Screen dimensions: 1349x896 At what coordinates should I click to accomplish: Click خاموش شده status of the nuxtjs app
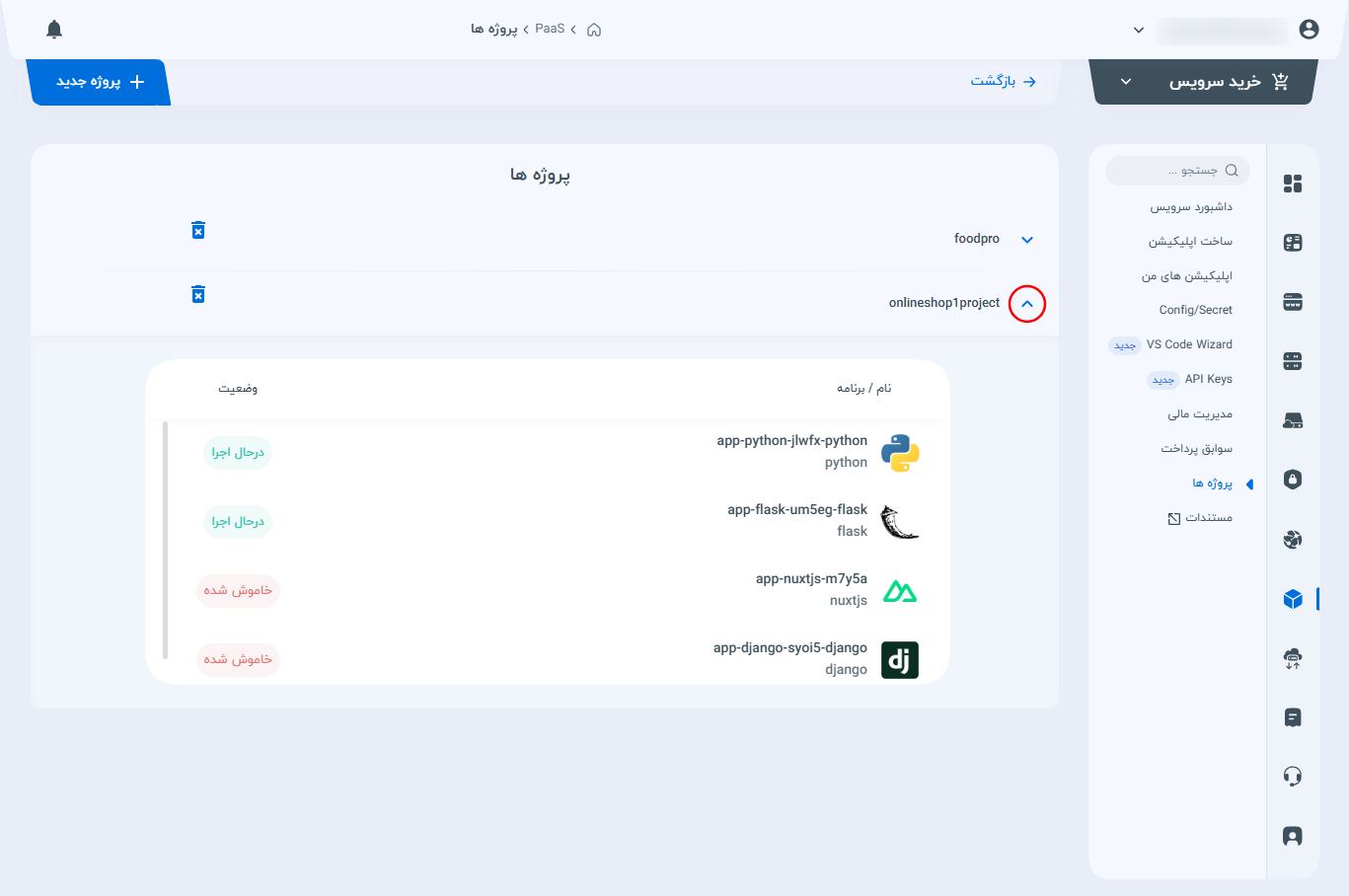(238, 591)
